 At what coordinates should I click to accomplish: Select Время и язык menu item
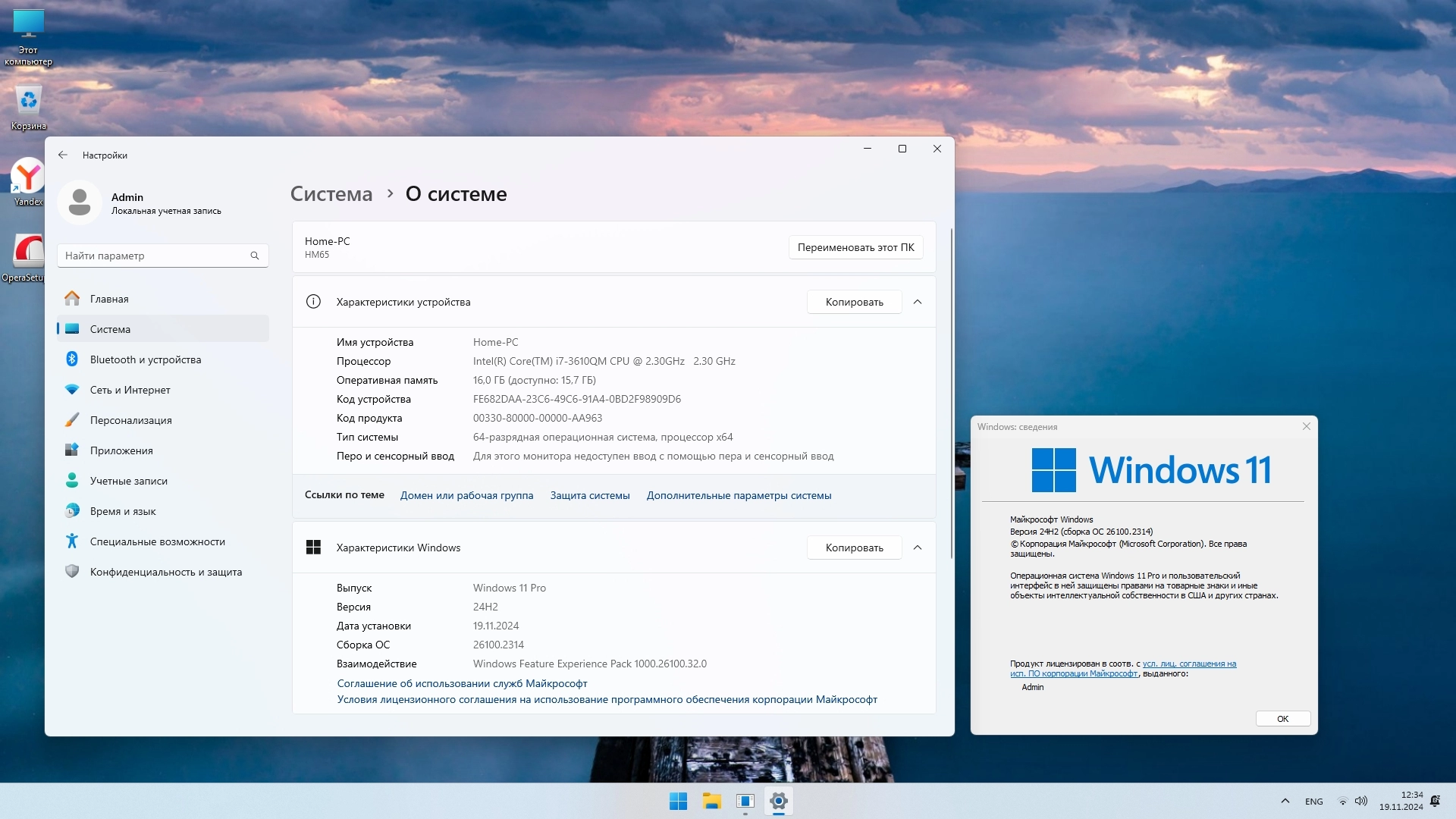(122, 511)
